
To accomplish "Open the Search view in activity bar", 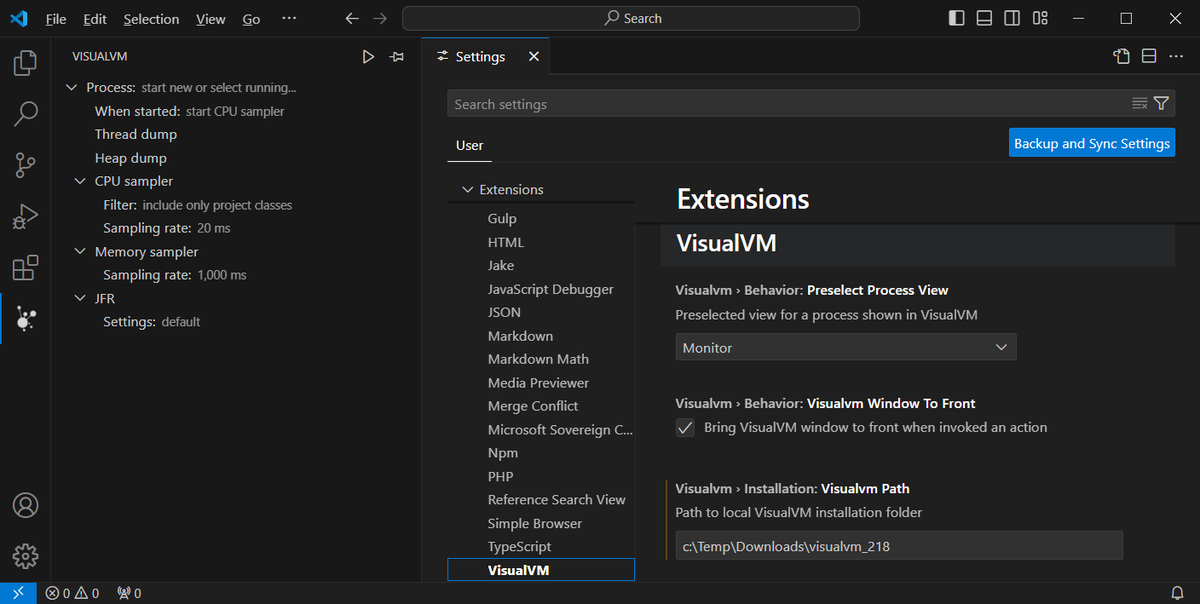I will [25, 114].
